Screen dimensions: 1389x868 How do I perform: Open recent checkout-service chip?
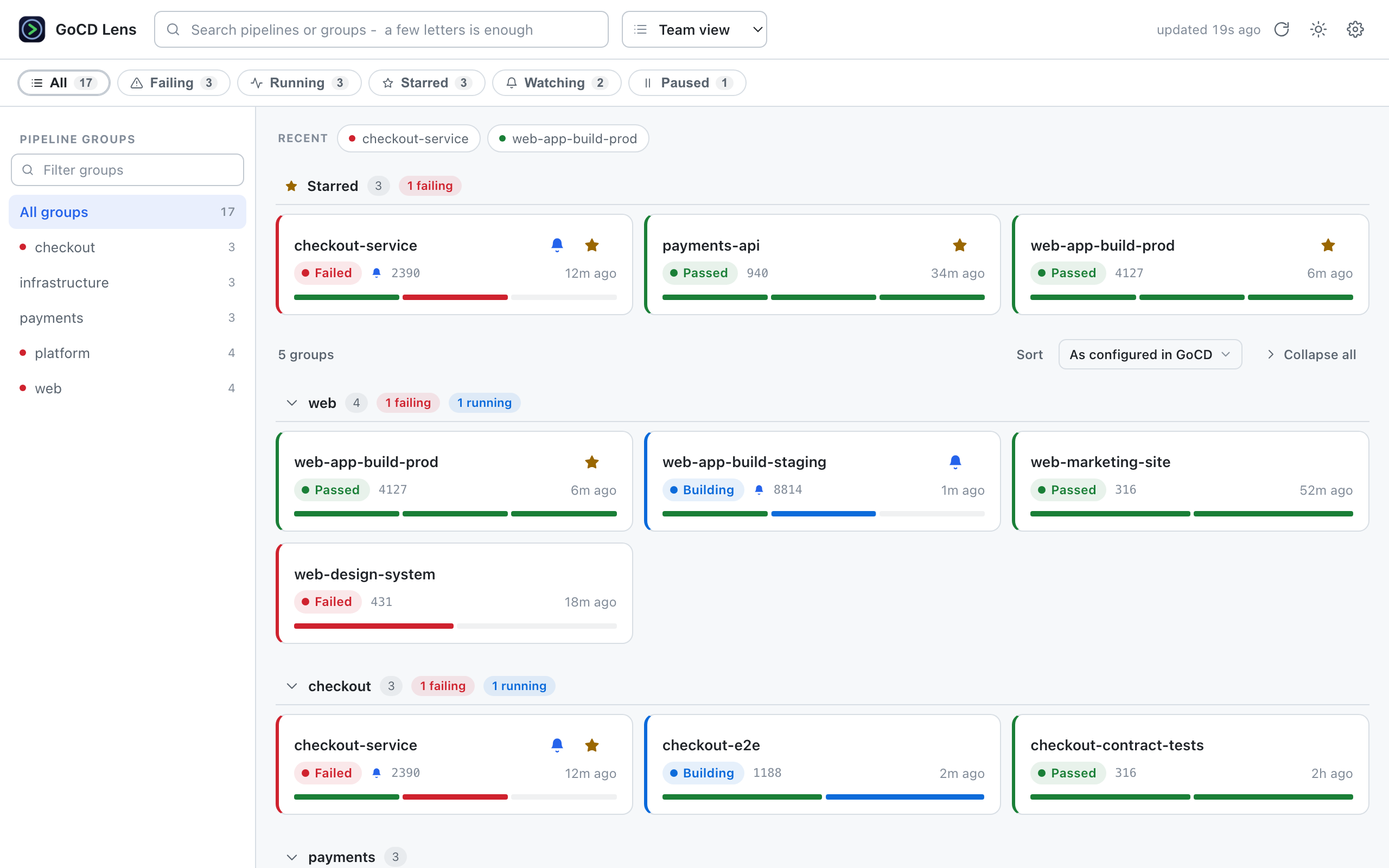(409, 138)
